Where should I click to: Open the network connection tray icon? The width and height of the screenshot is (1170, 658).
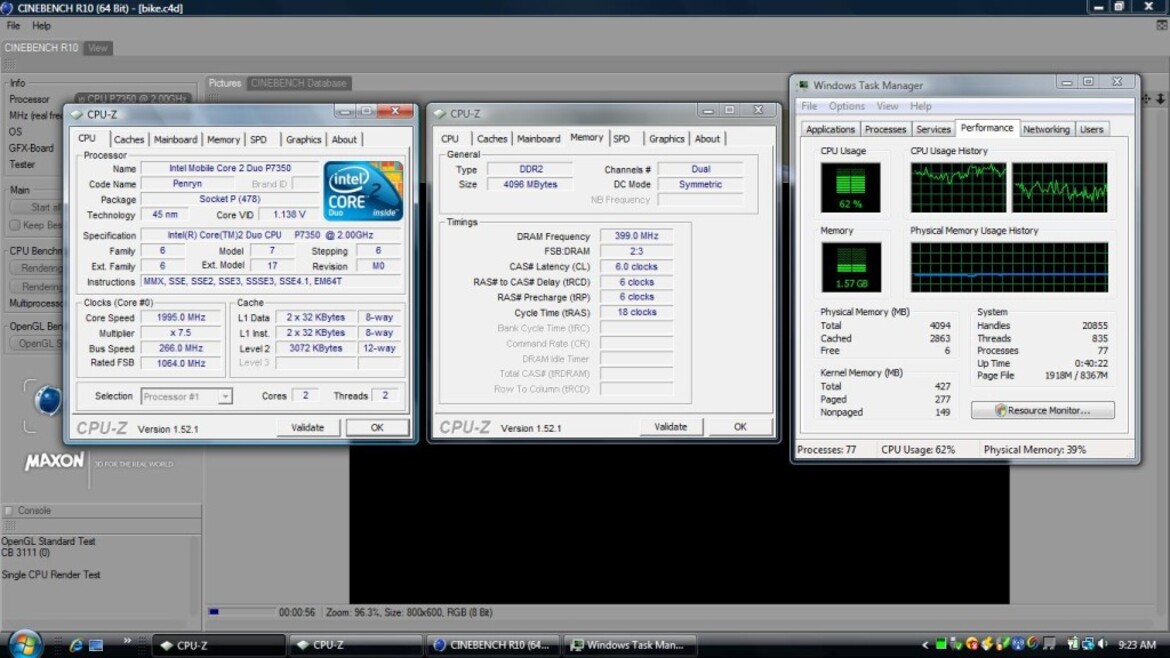point(1088,644)
